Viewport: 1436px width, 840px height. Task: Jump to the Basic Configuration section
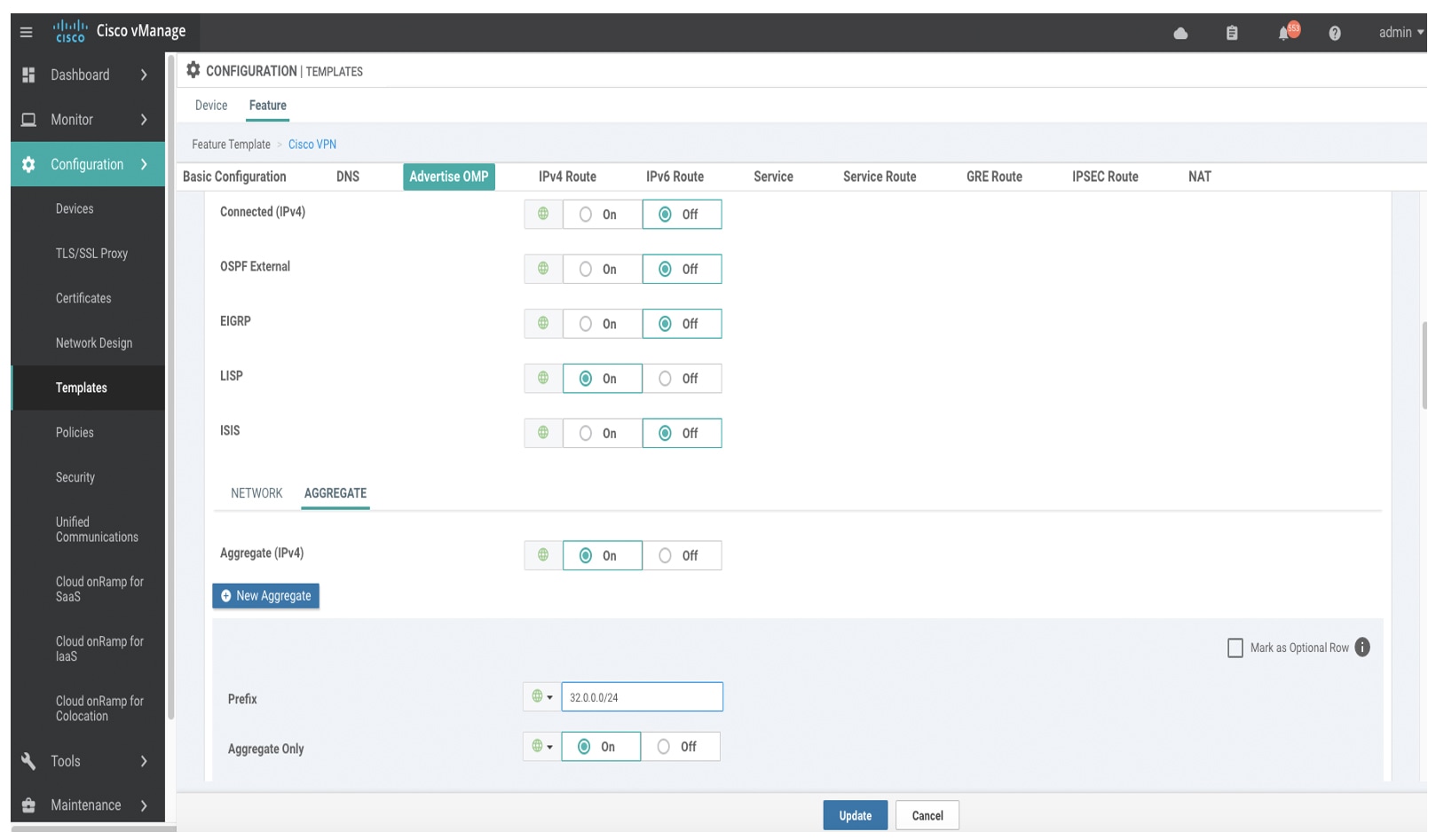click(x=234, y=177)
